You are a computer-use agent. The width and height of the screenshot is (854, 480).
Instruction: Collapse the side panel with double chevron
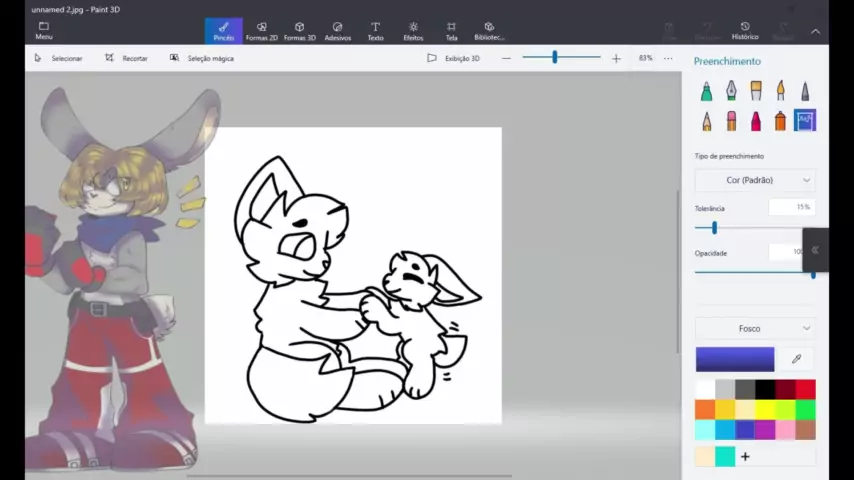[815, 250]
